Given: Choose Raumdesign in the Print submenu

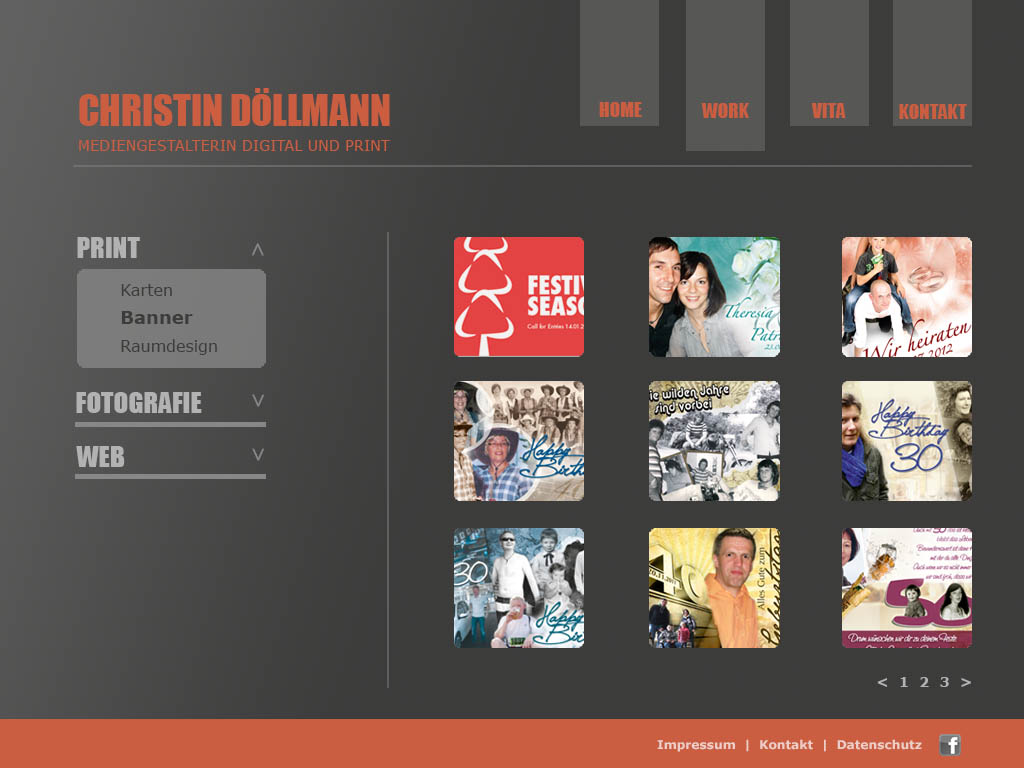Looking at the screenshot, I should click(x=169, y=346).
